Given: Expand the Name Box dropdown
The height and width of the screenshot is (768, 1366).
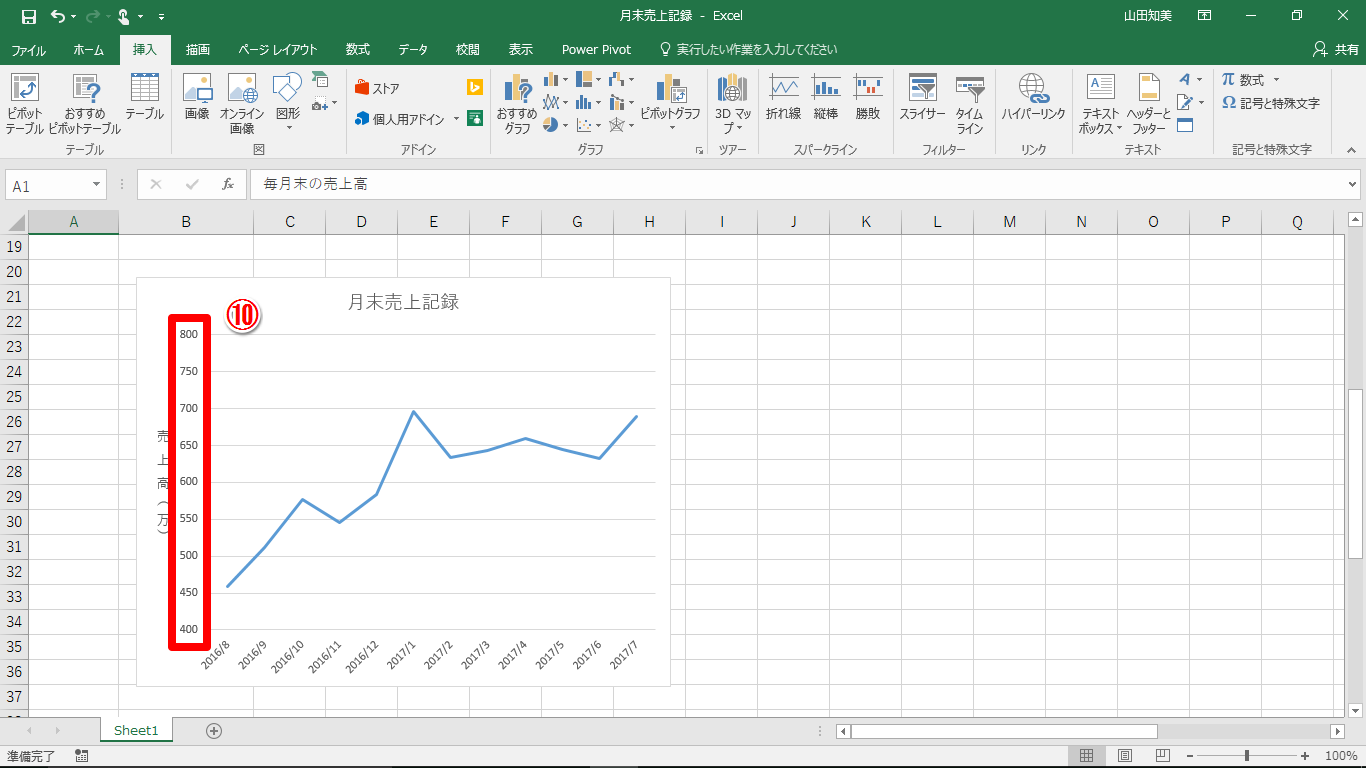Looking at the screenshot, I should click(97, 185).
